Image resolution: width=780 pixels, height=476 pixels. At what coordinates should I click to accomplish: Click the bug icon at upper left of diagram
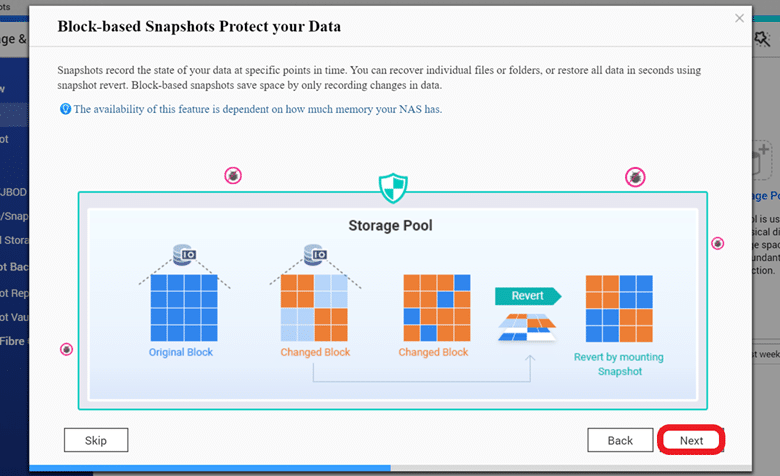coord(233,176)
